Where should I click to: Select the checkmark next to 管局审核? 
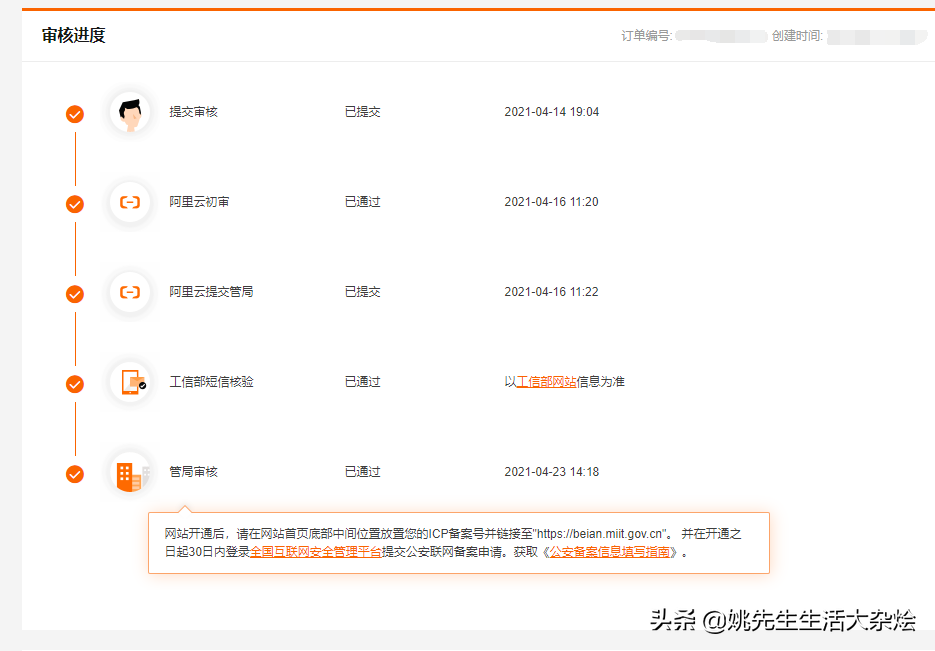[75, 474]
